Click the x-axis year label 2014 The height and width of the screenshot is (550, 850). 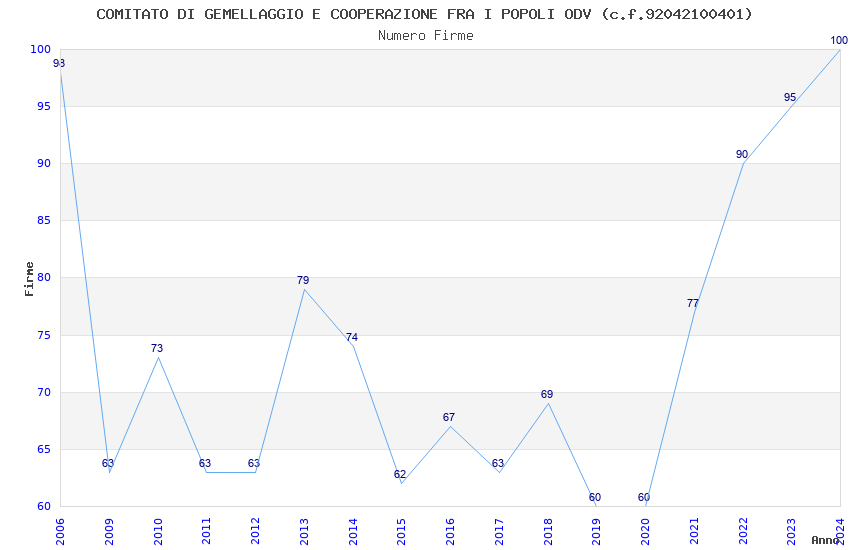353,531
